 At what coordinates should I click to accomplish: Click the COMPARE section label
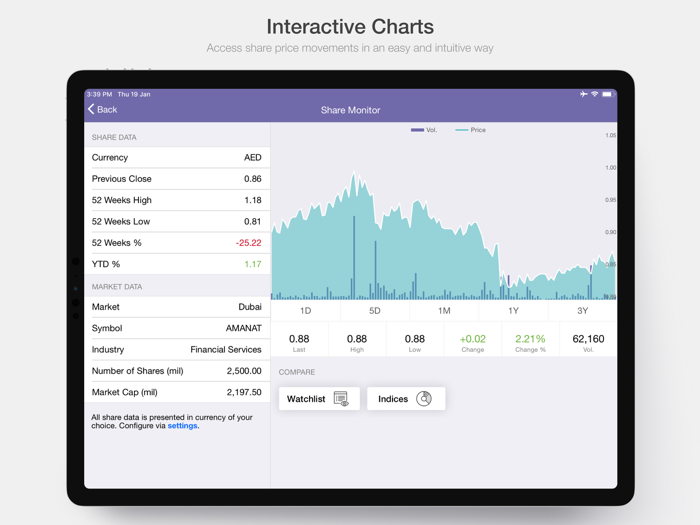coord(297,372)
